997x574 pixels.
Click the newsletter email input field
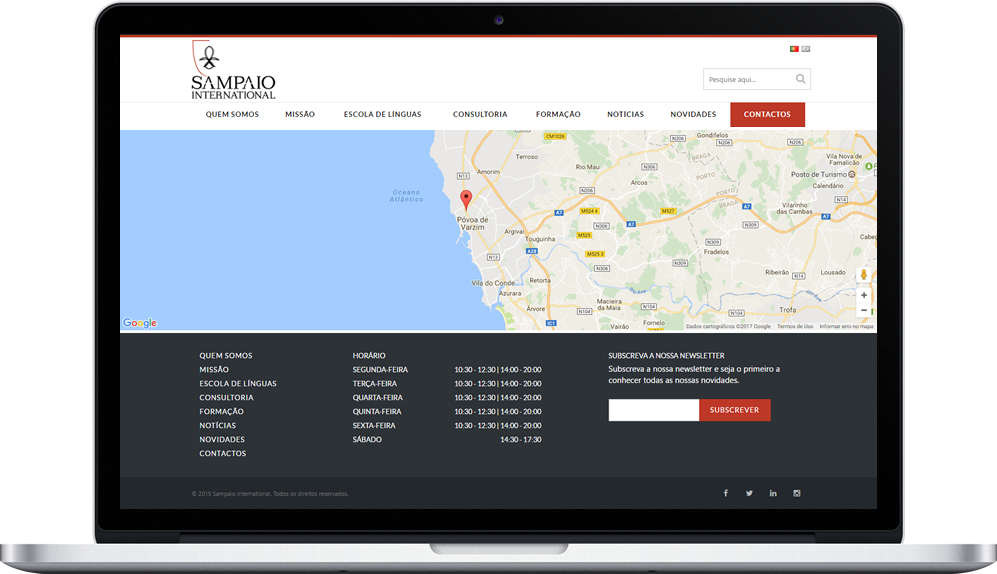pos(653,410)
